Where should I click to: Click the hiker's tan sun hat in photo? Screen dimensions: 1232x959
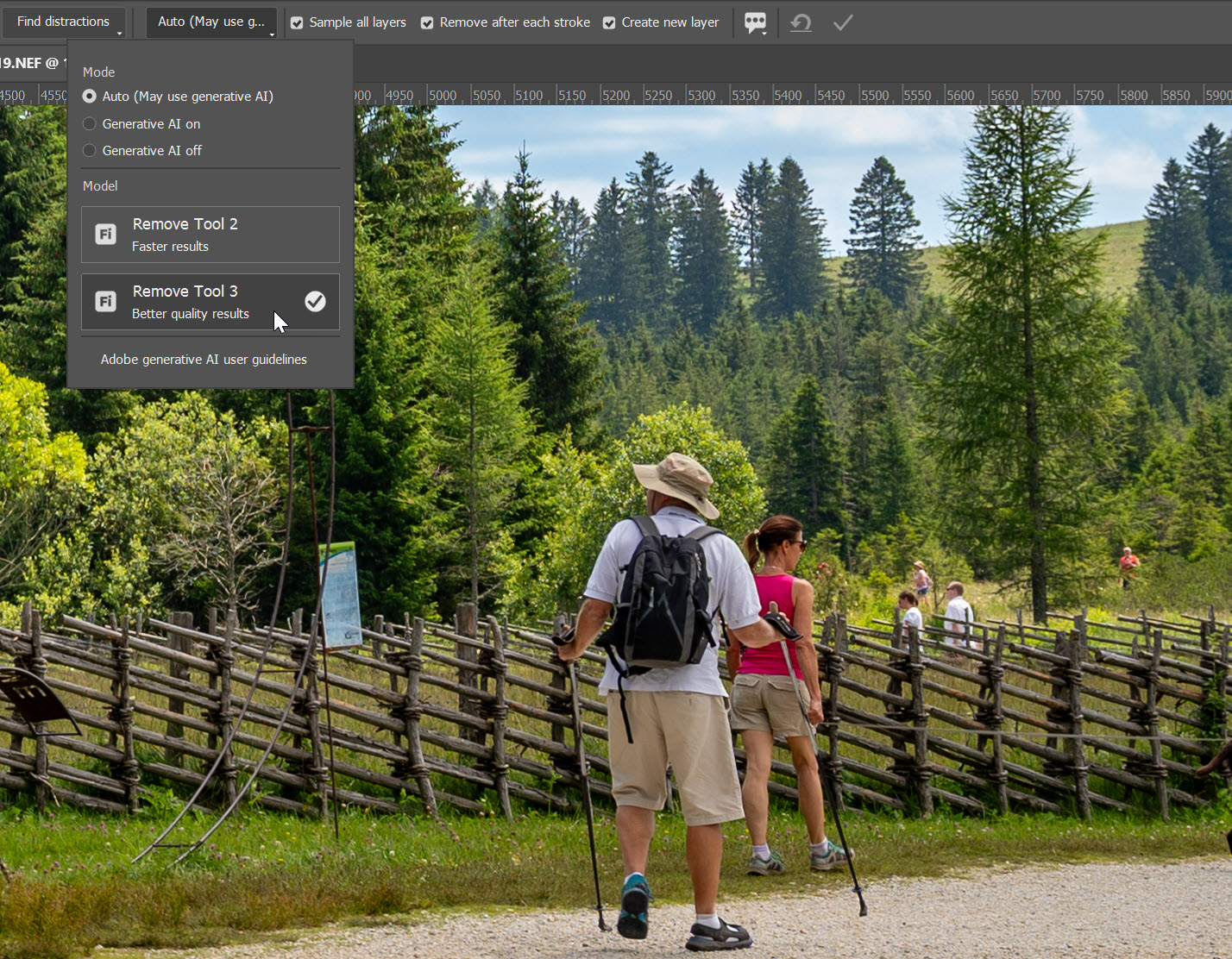pos(676,483)
